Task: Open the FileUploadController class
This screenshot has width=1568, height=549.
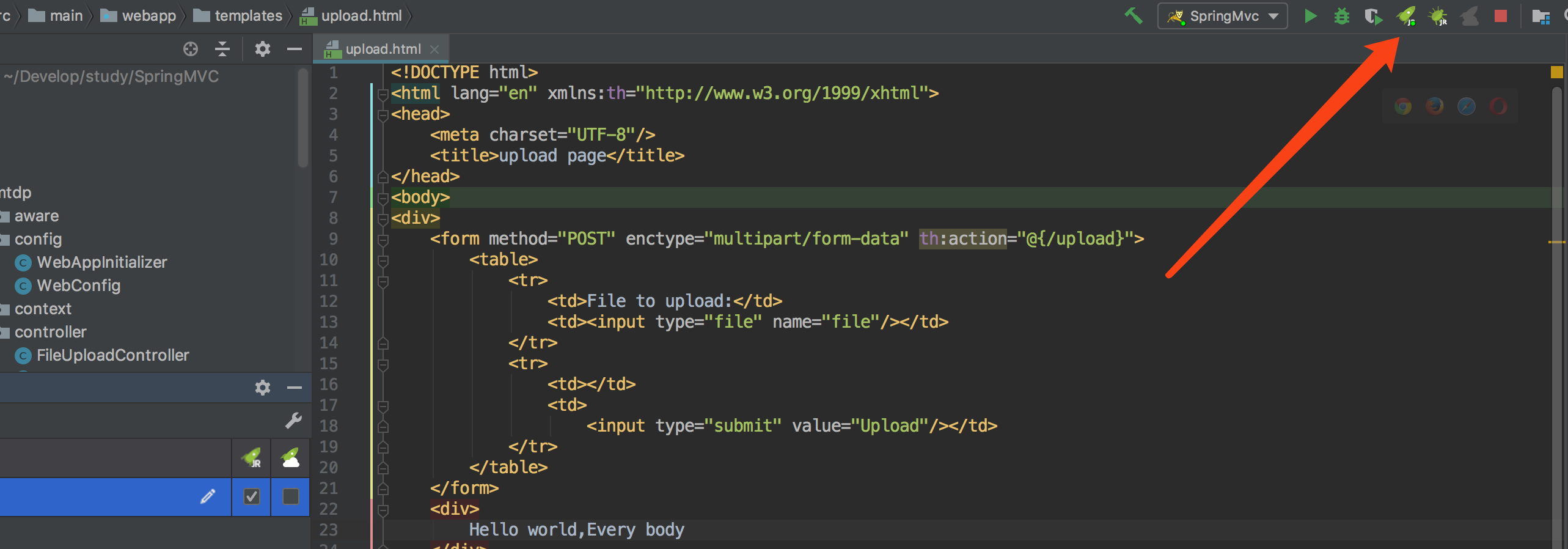Action: tap(112, 355)
